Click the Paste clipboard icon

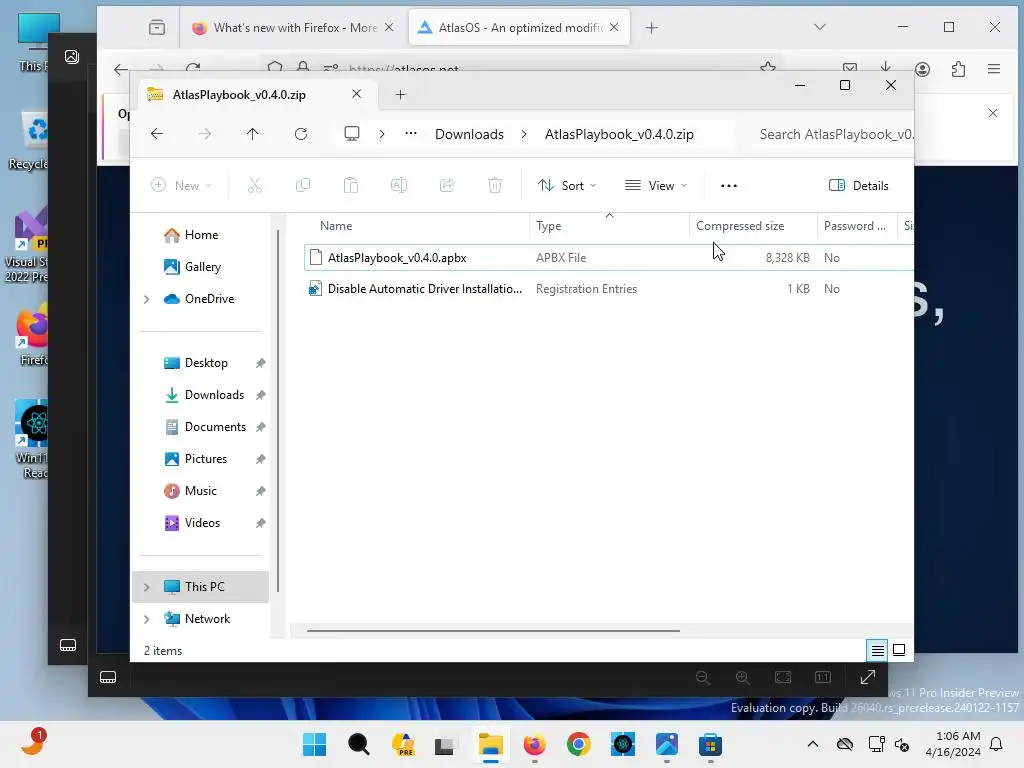(x=351, y=185)
